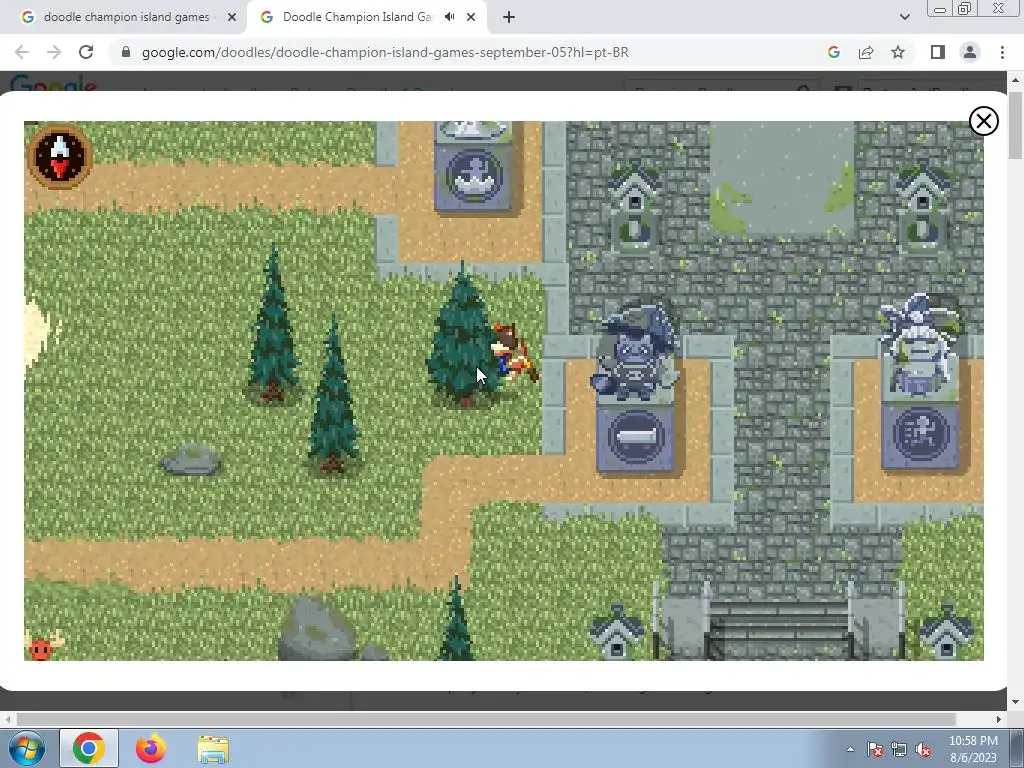This screenshot has width=1024, height=768.
Task: Select the Doodle Champion Island Games active tab
Action: click(356, 17)
